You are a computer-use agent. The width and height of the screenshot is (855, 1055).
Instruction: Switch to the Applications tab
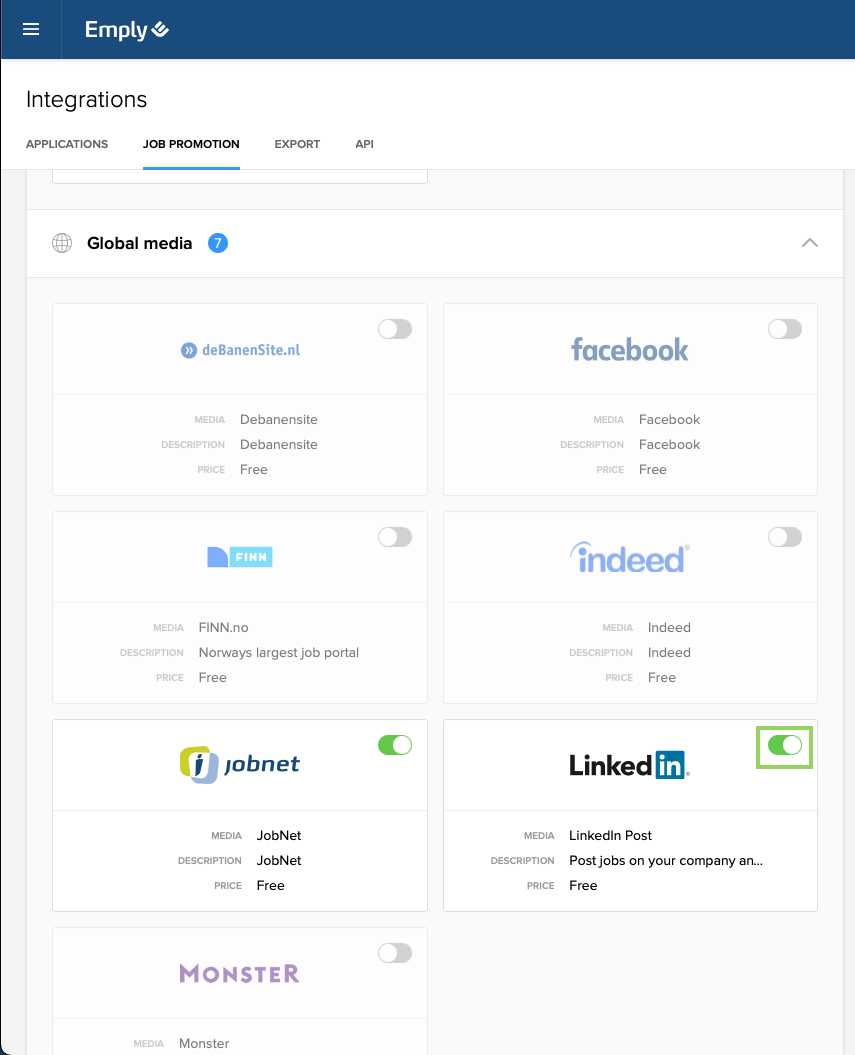[x=66, y=144]
